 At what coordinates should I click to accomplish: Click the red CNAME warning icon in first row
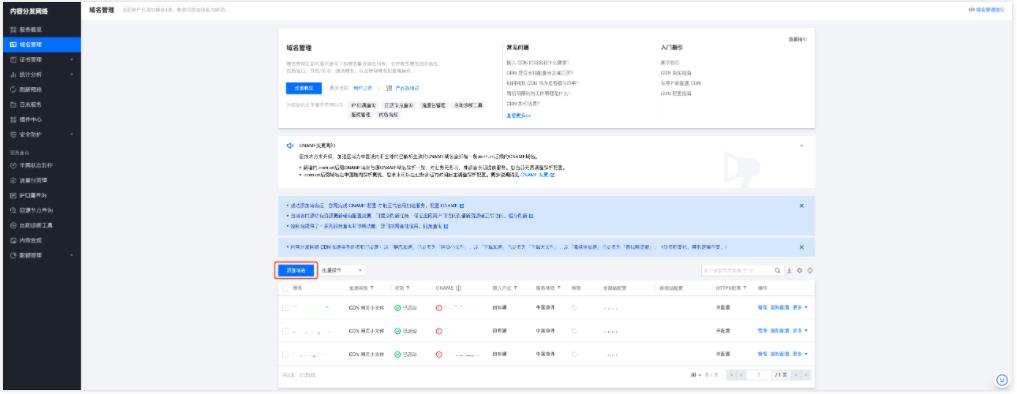tap(439, 308)
